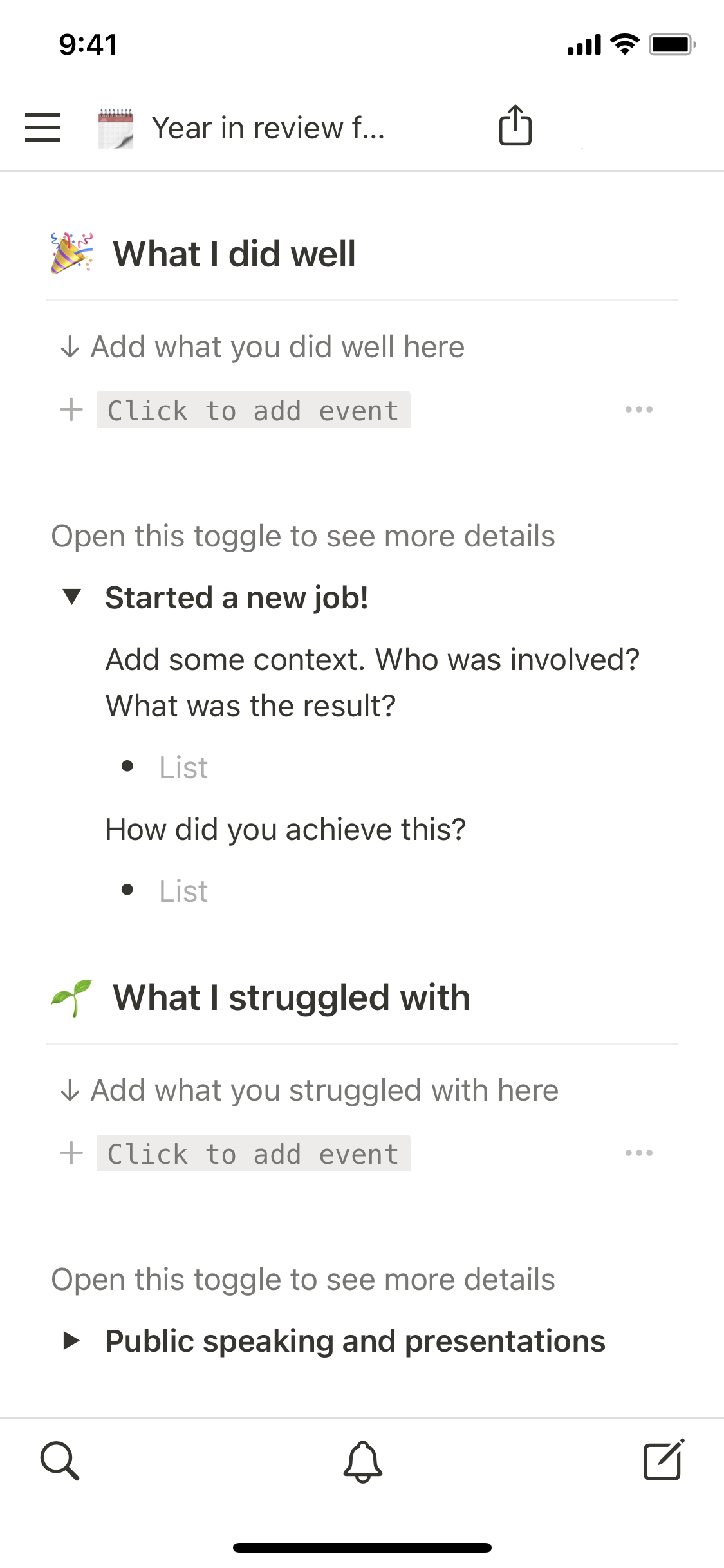Select the "What I did well" heading

(234, 254)
